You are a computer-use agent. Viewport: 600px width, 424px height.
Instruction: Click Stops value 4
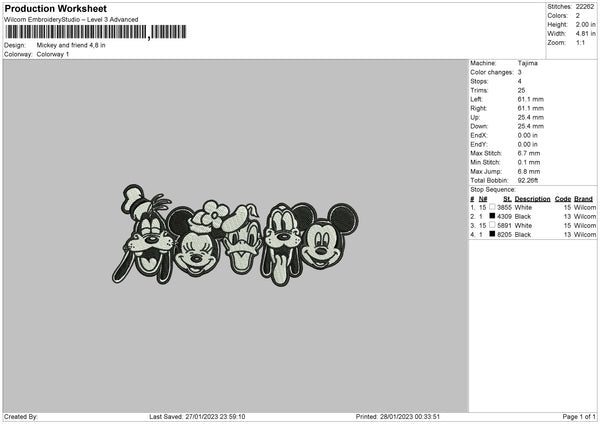tap(520, 81)
